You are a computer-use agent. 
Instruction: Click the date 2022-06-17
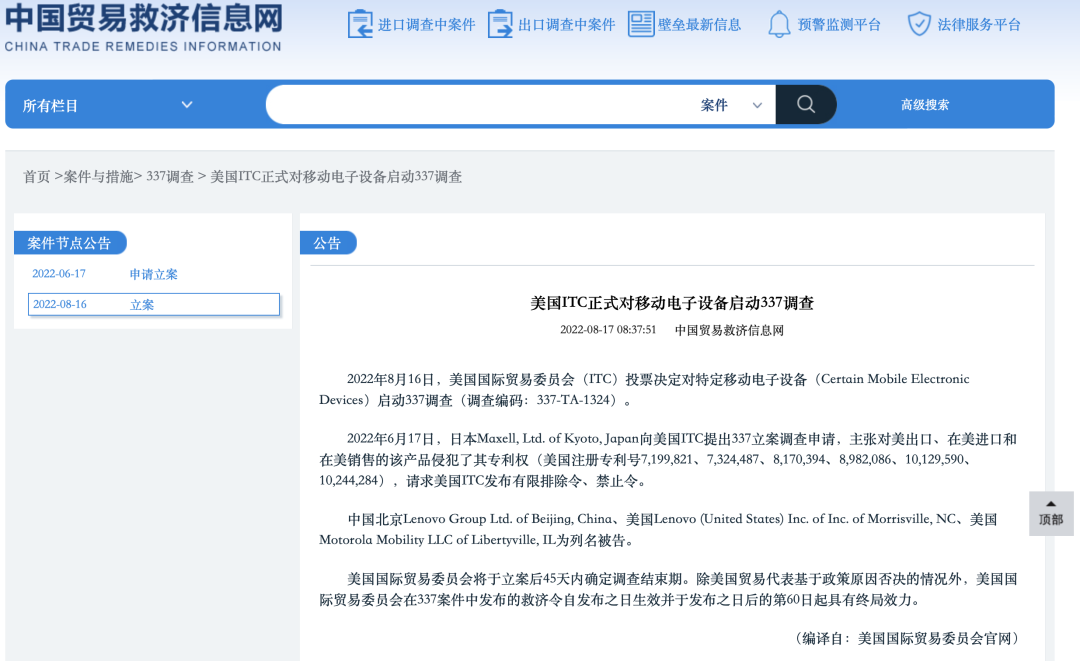point(59,273)
